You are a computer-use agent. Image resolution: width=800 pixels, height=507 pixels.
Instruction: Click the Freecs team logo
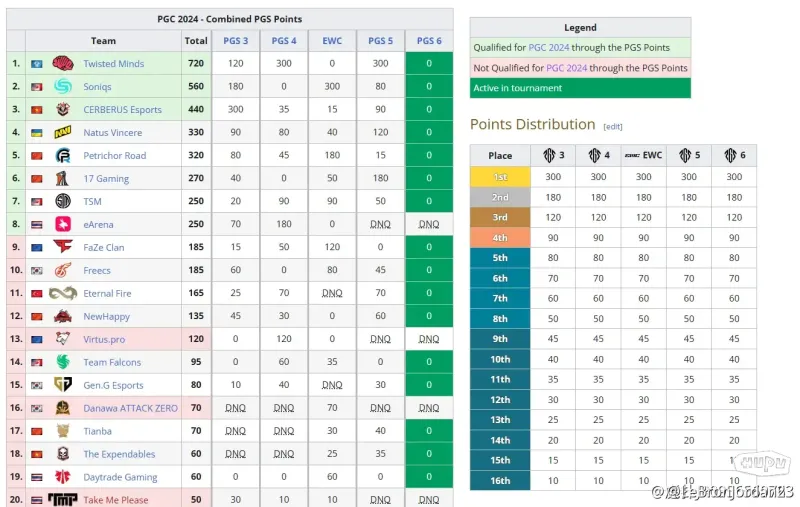(63, 270)
